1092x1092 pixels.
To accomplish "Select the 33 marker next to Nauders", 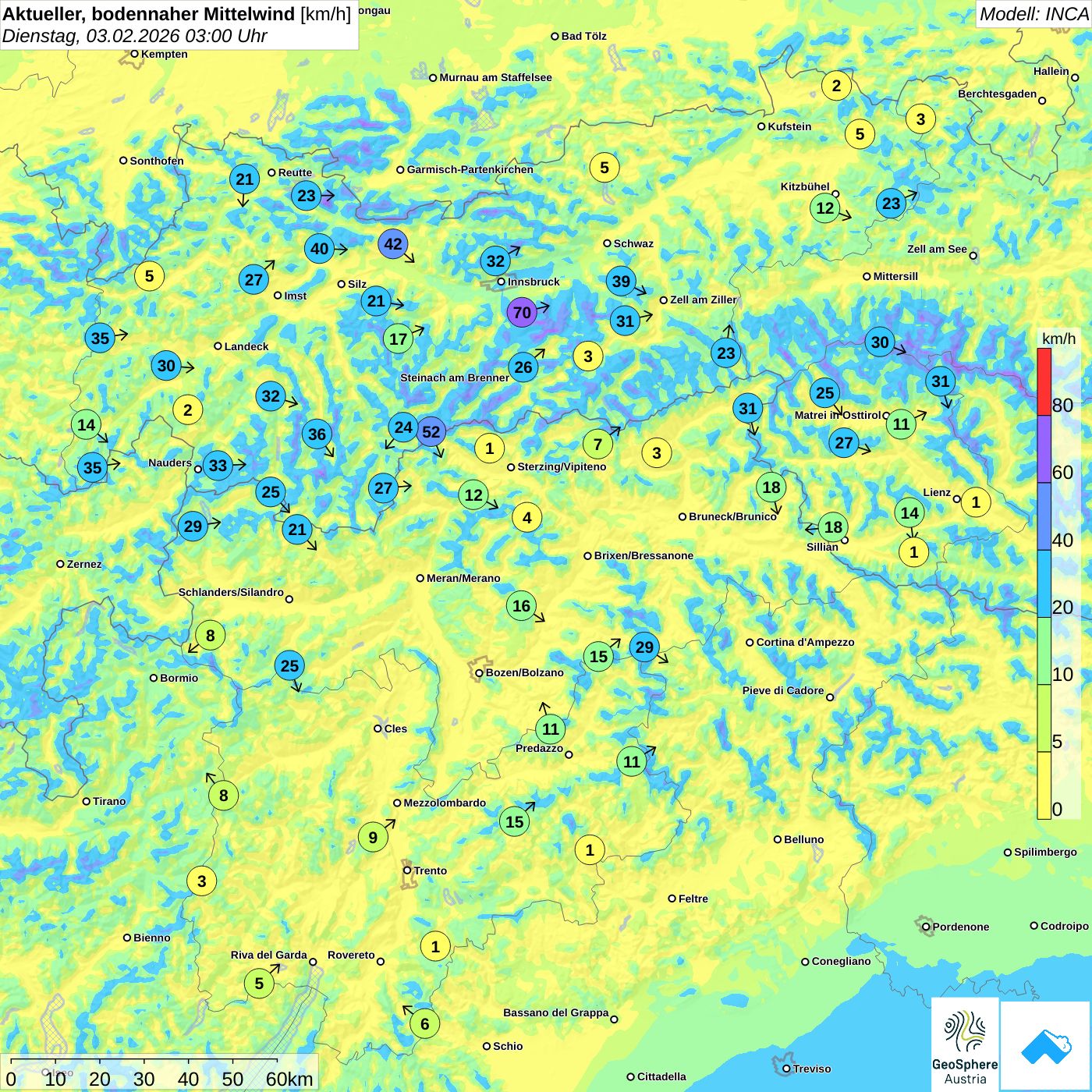I will click(218, 466).
